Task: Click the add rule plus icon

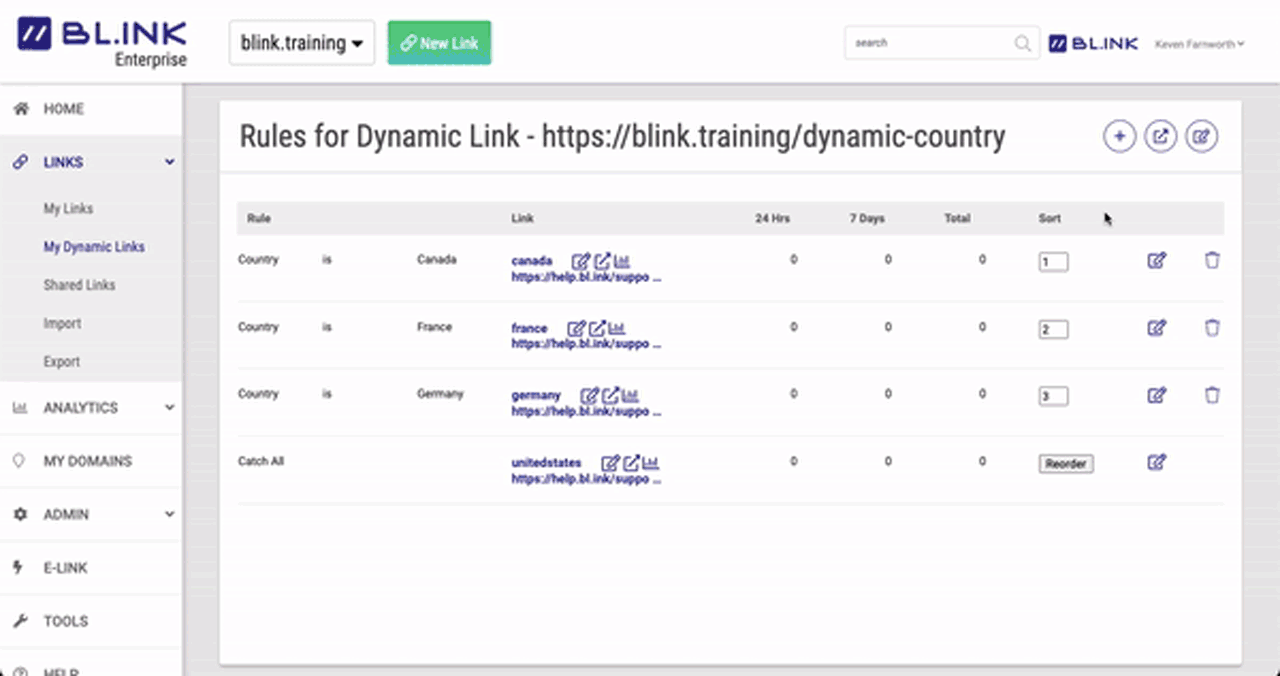Action: point(1119,136)
